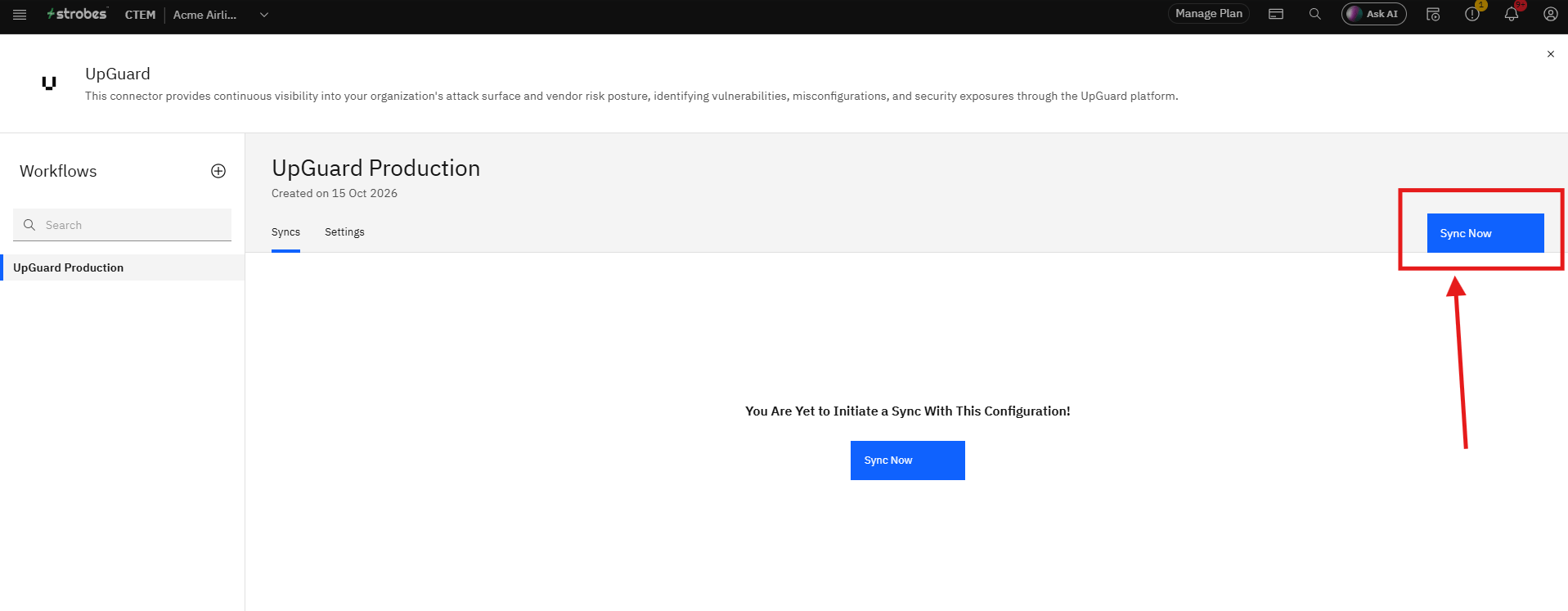Screen dimensions: 1568x611
Task: Click the strobes logo in header
Action: click(77, 14)
